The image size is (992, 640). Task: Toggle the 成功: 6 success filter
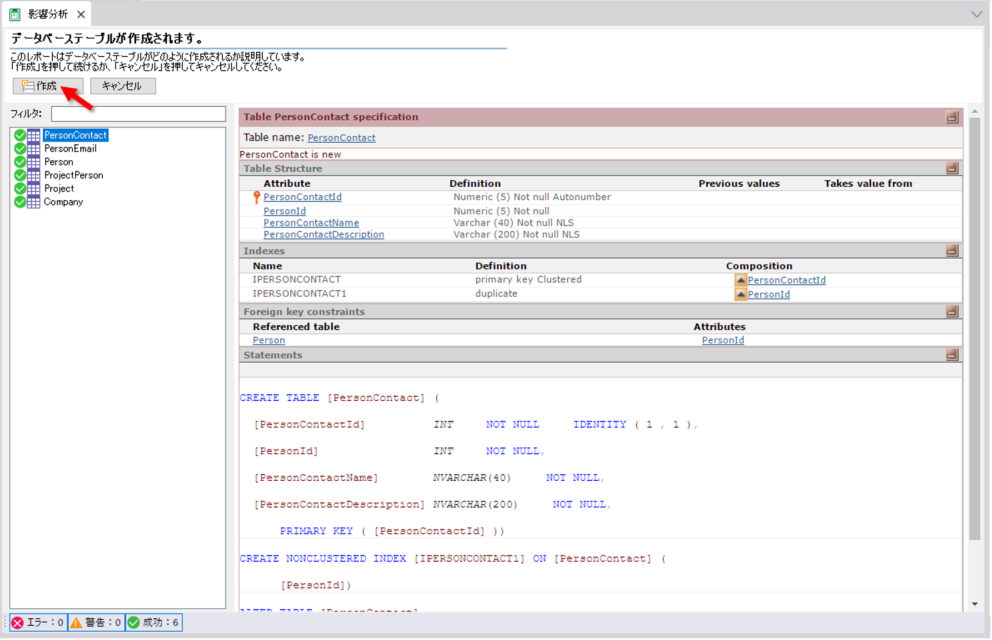154,623
